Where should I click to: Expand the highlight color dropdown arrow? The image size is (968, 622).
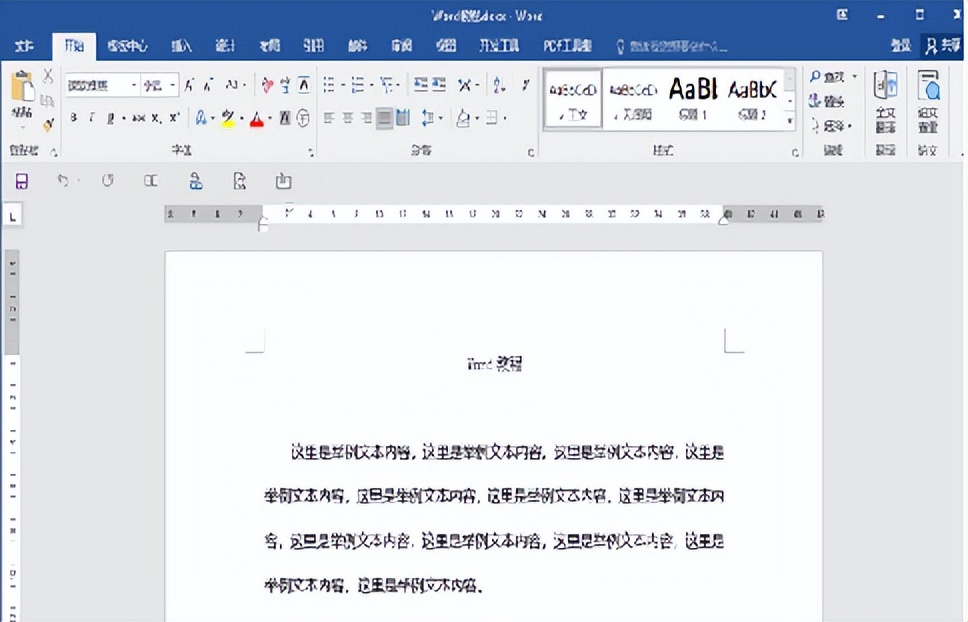pos(240,120)
